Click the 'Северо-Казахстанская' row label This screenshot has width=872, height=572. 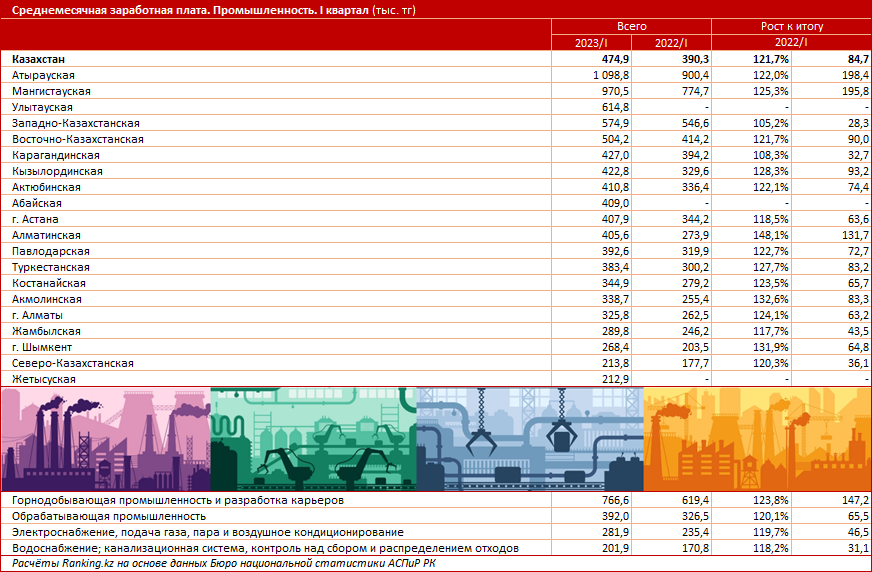click(x=73, y=364)
